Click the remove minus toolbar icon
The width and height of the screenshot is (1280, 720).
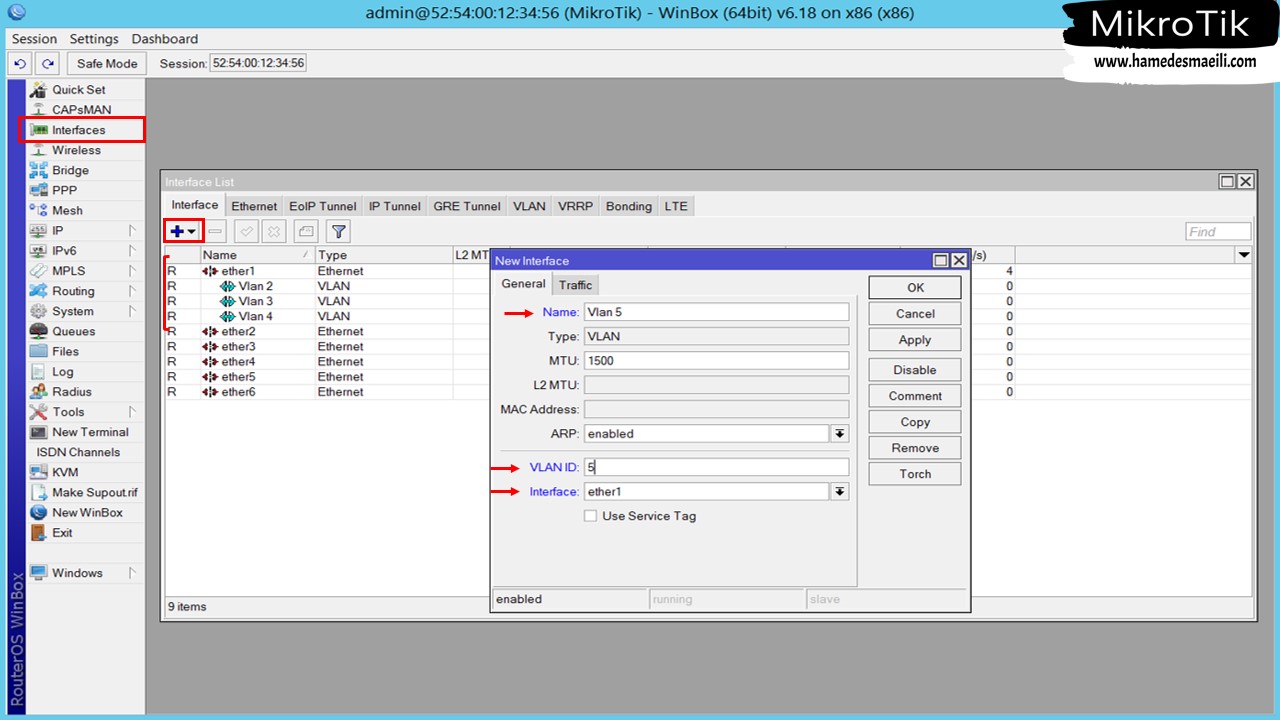point(216,231)
